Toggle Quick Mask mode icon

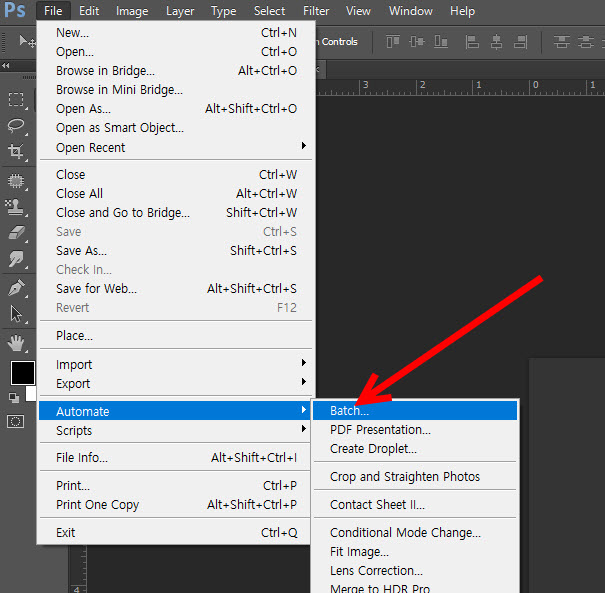coord(15,422)
